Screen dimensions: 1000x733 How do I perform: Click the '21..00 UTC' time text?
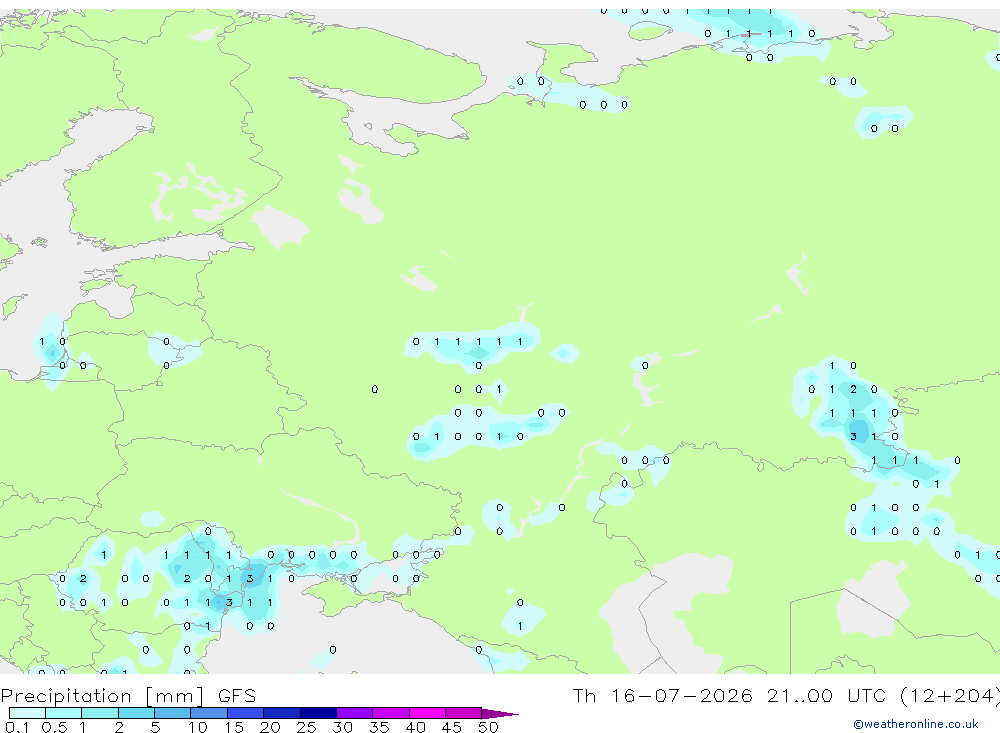826,695
